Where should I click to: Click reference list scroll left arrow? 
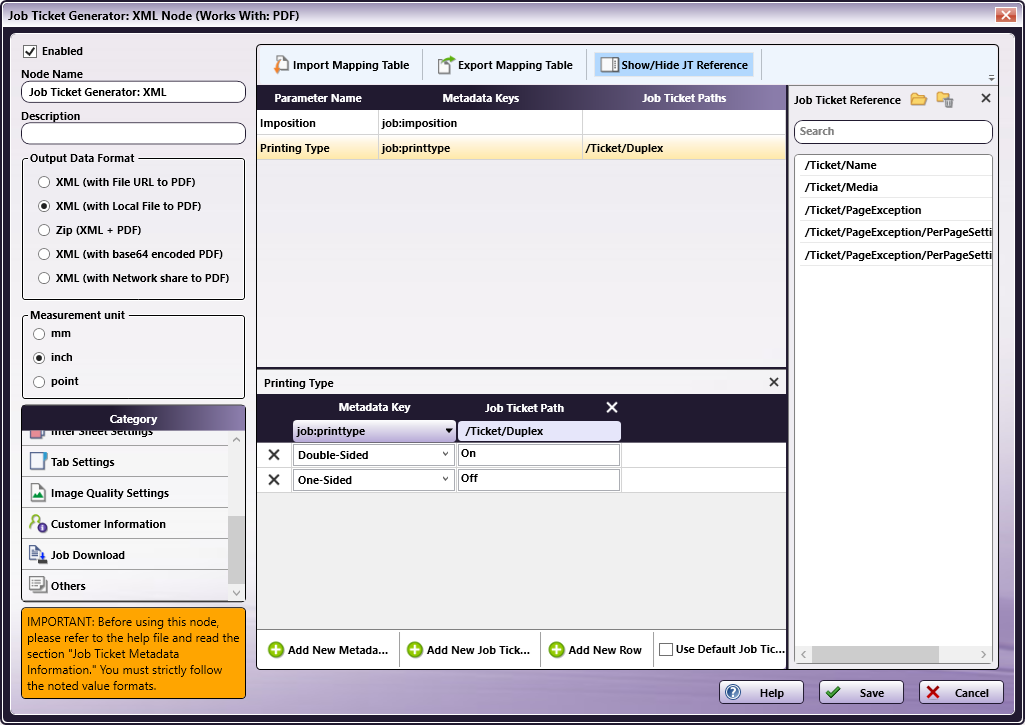point(803,654)
